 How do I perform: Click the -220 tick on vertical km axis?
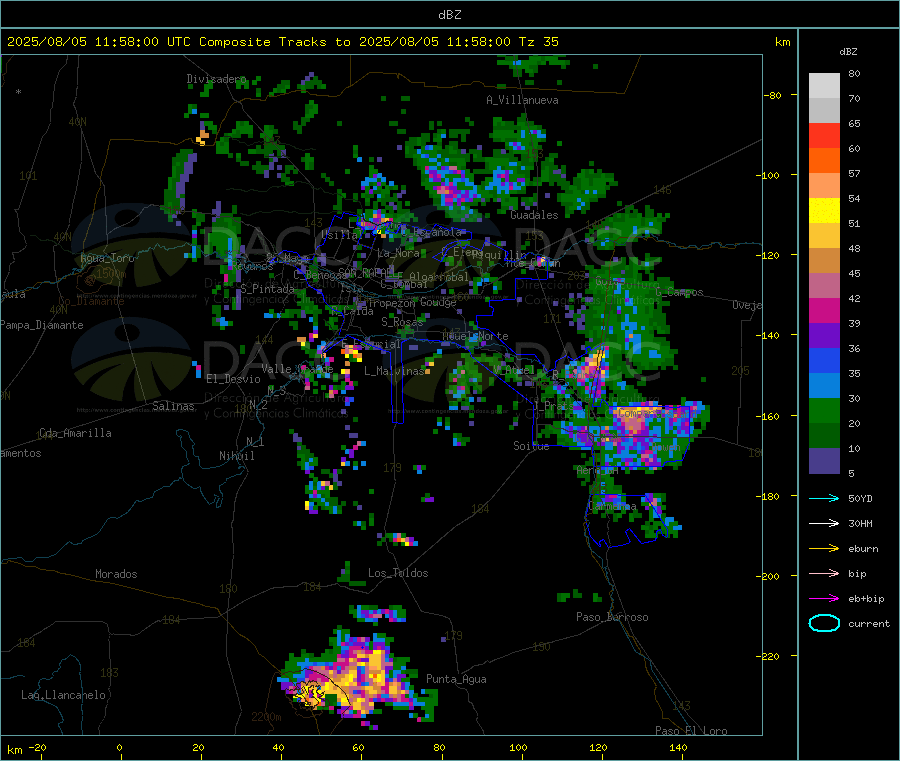(767, 657)
